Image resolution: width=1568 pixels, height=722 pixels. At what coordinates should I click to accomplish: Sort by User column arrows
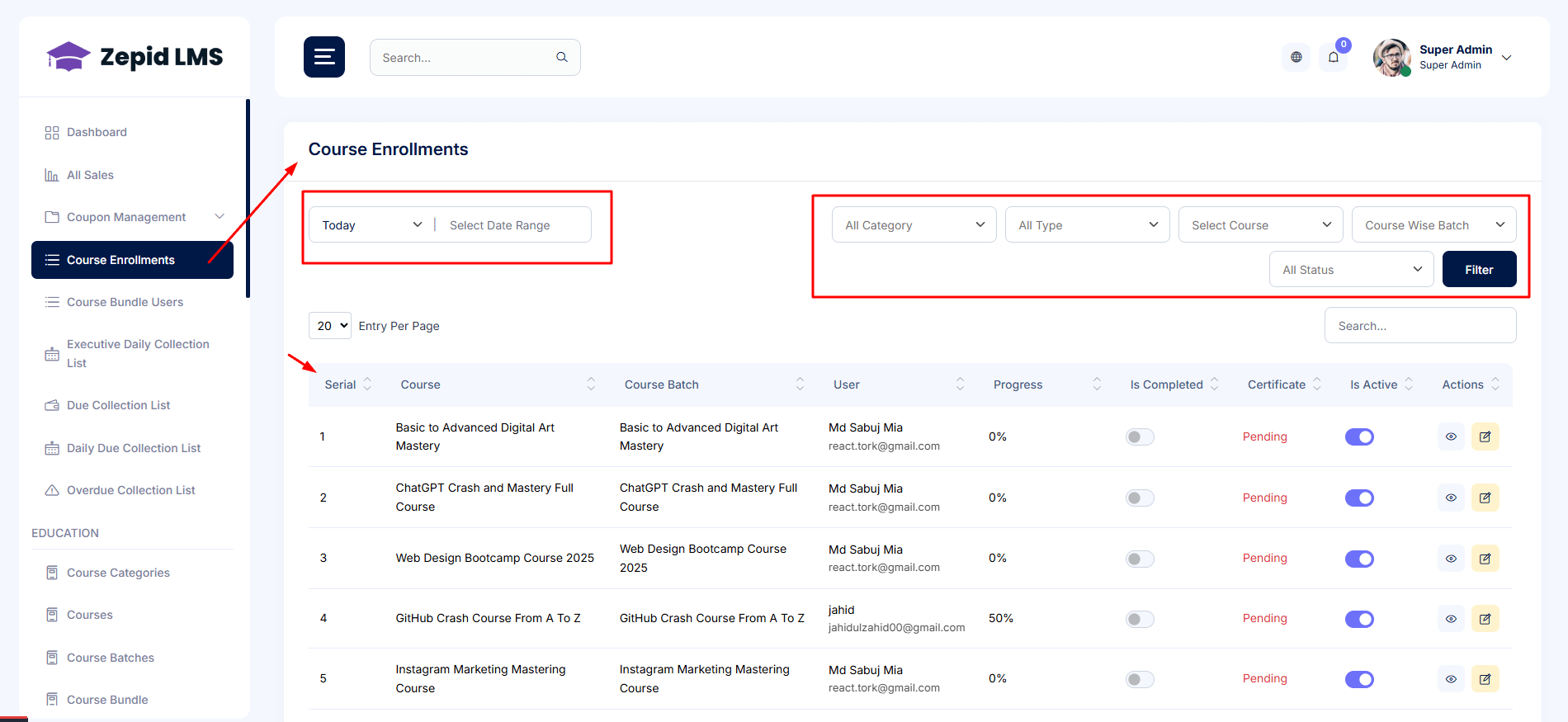coord(960,385)
